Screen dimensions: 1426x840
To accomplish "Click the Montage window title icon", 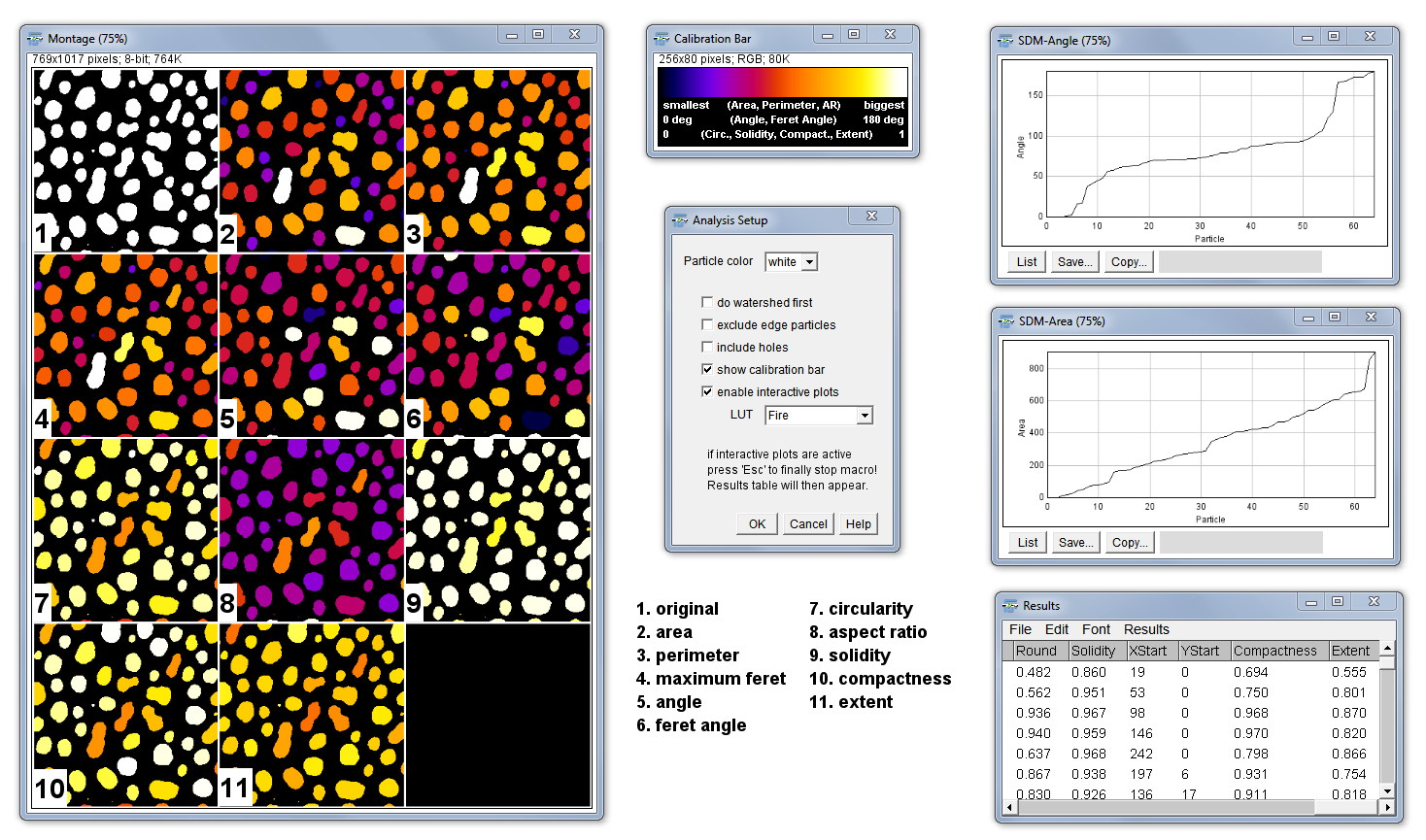I will (x=35, y=39).
